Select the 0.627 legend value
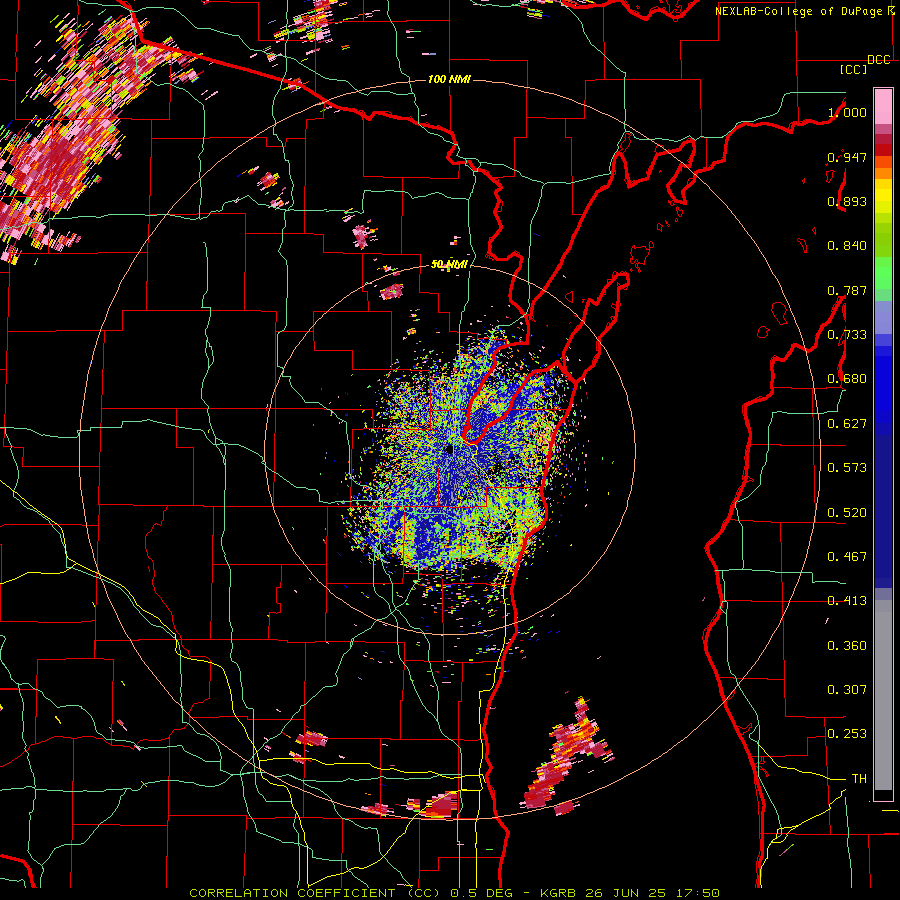The height and width of the screenshot is (900, 900). tap(847, 424)
